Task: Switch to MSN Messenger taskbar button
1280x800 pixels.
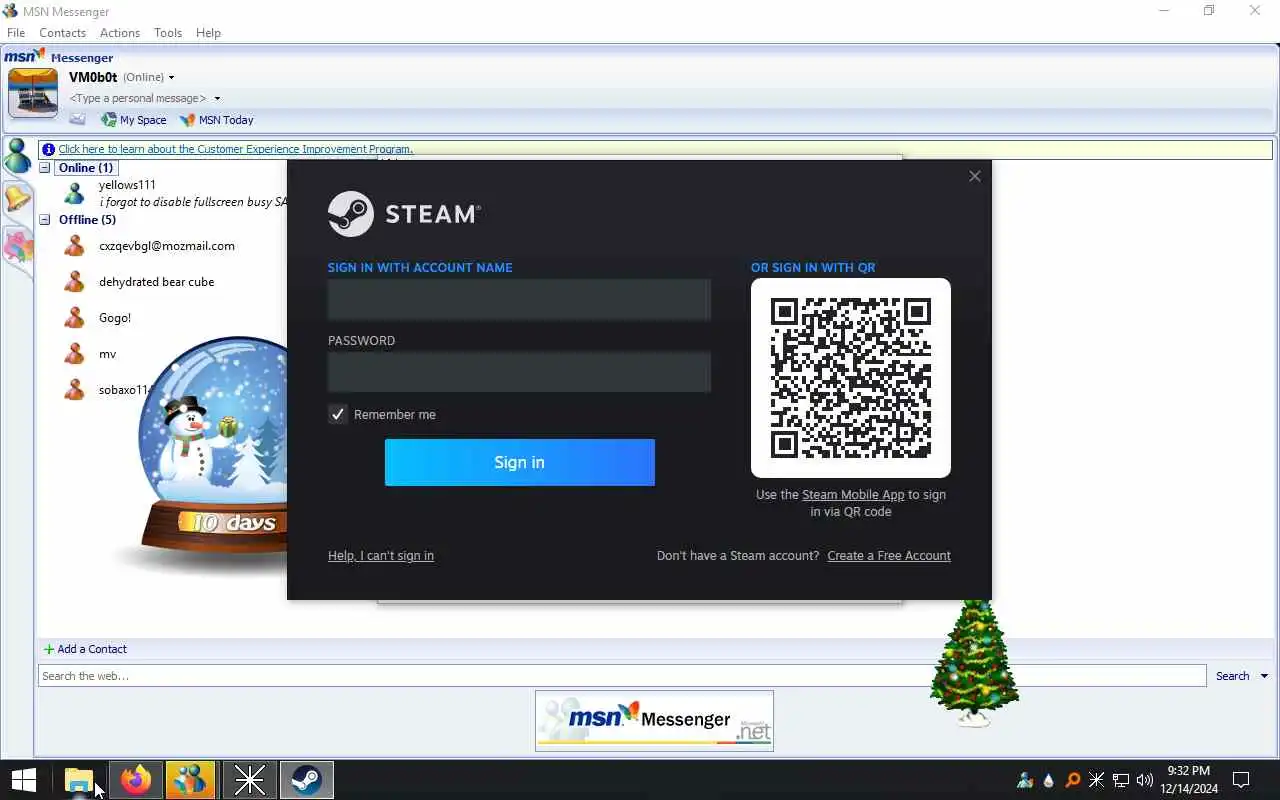Action: coord(190,780)
